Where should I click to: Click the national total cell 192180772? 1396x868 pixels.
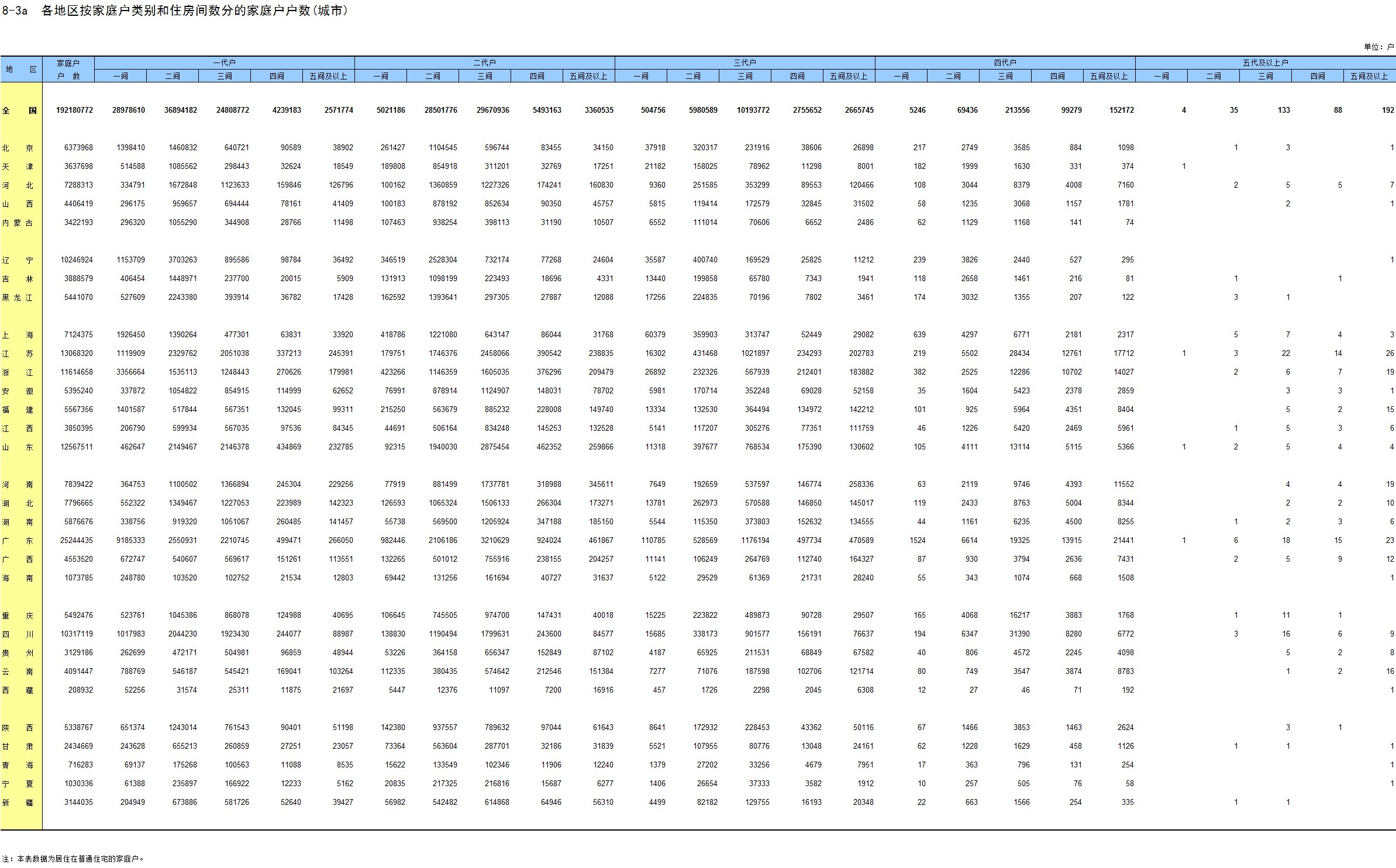(74, 110)
